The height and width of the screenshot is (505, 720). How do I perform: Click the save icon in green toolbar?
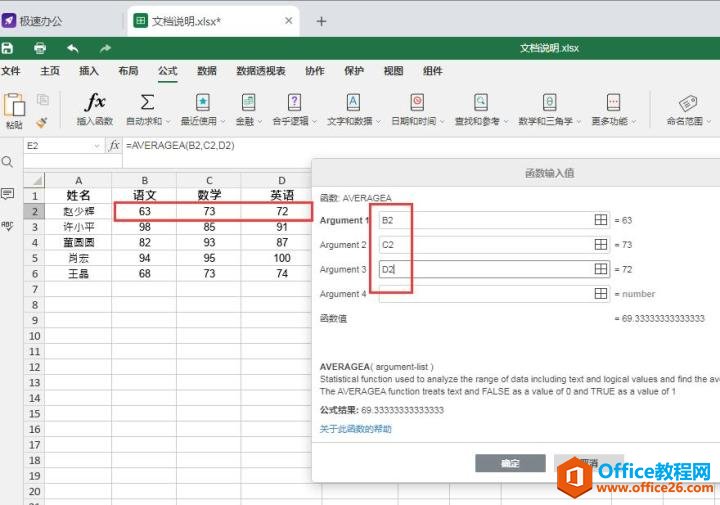[x=7, y=48]
